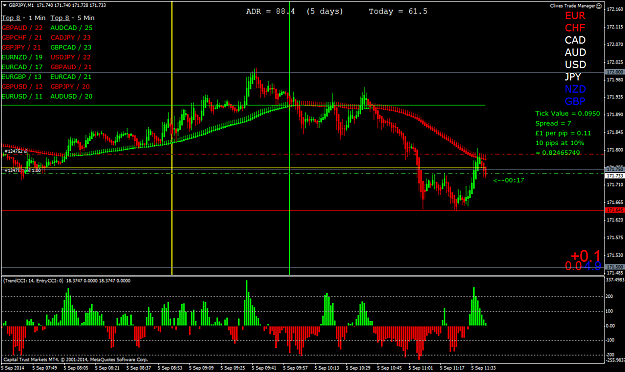Select the 'AUDUSD / 20' entry
Image resolution: width=625 pixels, height=372 pixels.
(71, 96)
